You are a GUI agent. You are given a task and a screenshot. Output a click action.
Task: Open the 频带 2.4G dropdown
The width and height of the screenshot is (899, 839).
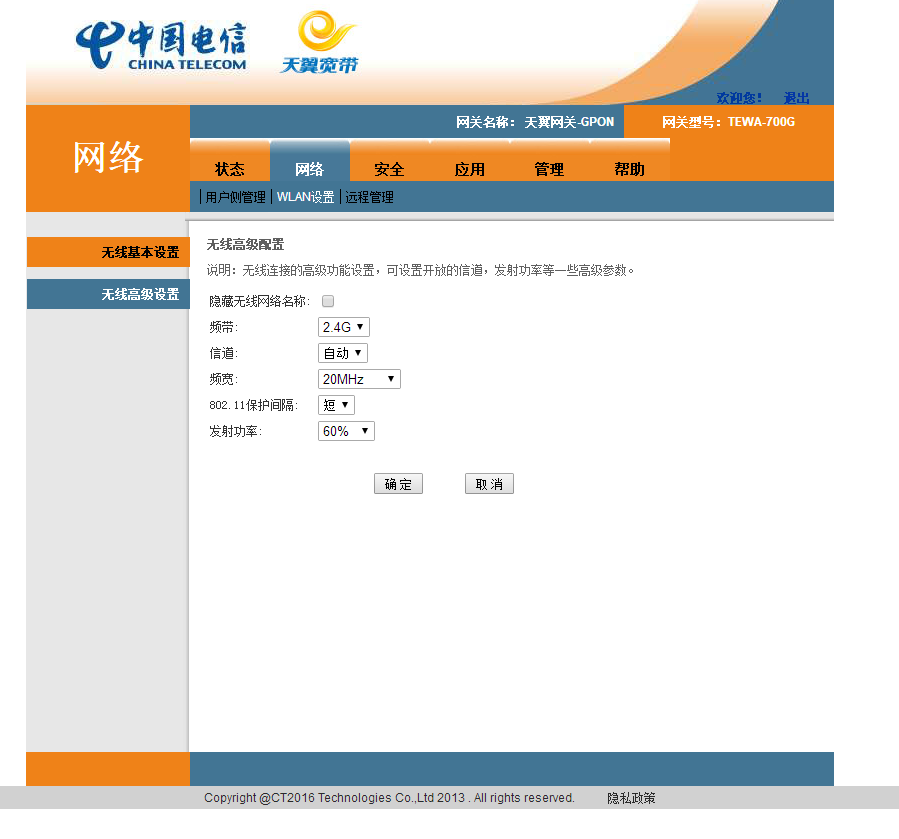[343, 327]
